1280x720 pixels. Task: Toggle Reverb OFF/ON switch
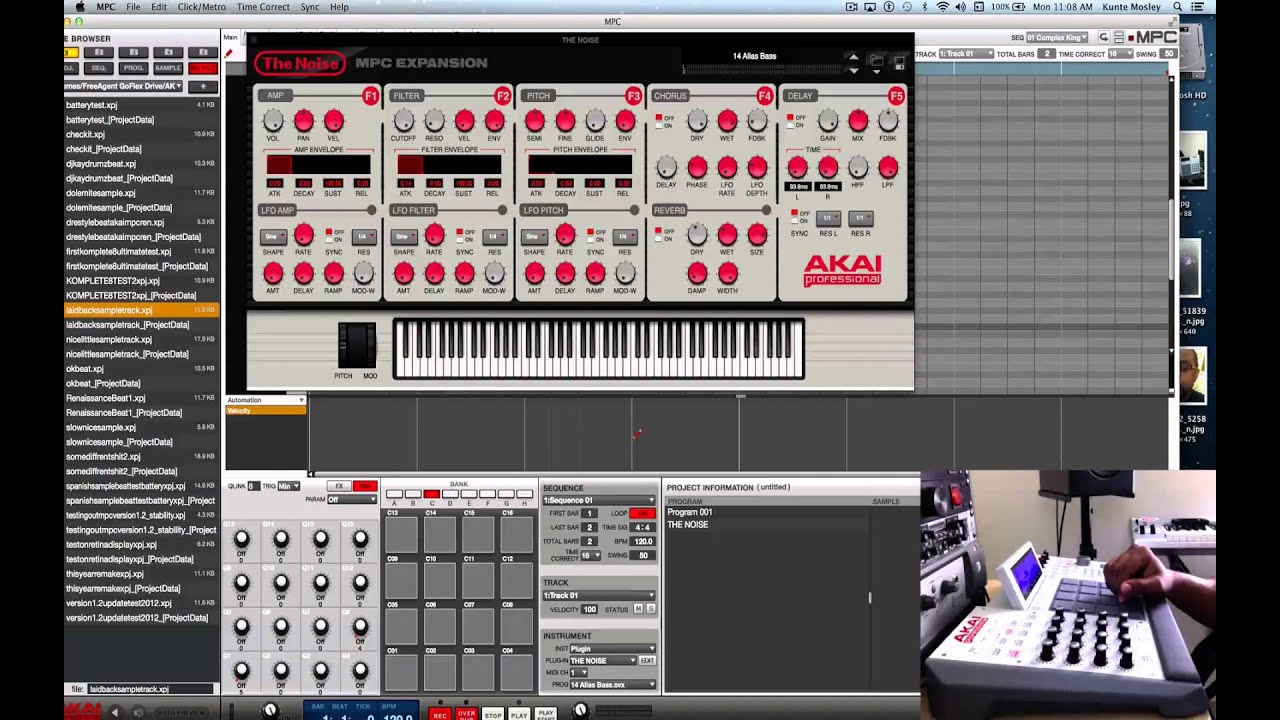tap(658, 234)
